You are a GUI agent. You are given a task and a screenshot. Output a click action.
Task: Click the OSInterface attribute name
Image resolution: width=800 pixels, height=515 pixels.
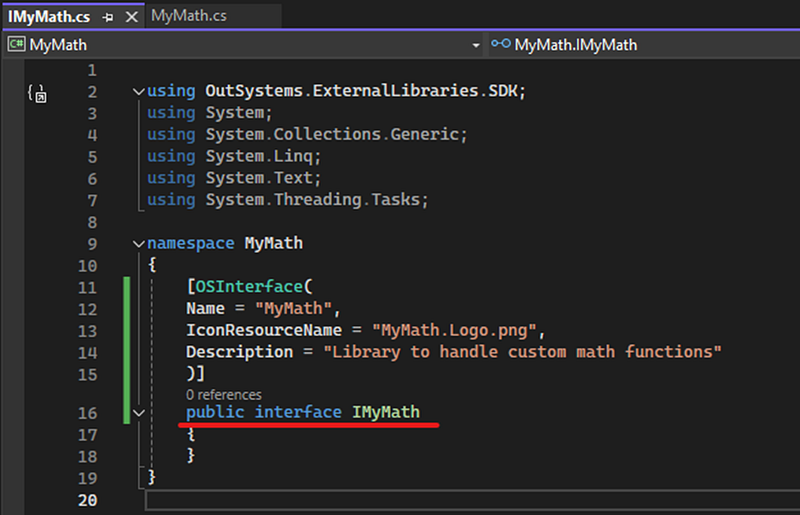pos(249,286)
